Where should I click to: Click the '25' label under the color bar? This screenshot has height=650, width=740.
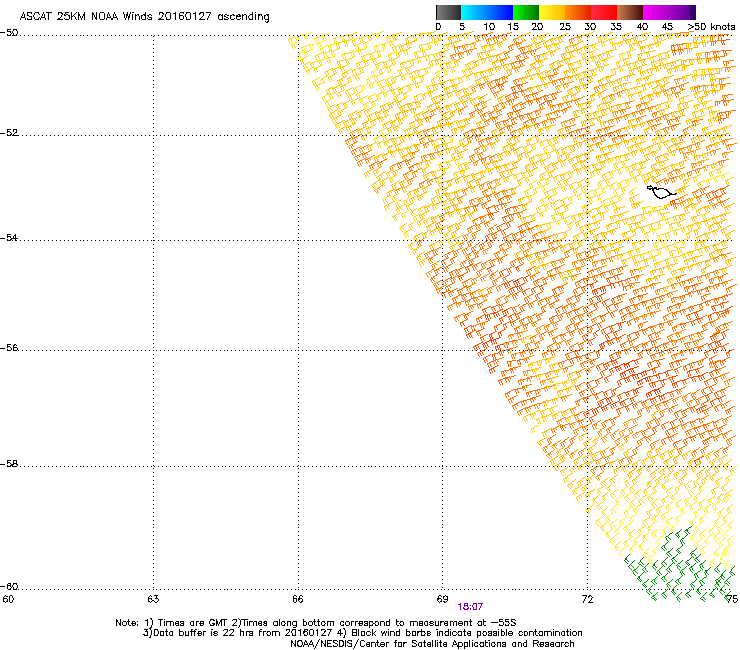point(564,27)
